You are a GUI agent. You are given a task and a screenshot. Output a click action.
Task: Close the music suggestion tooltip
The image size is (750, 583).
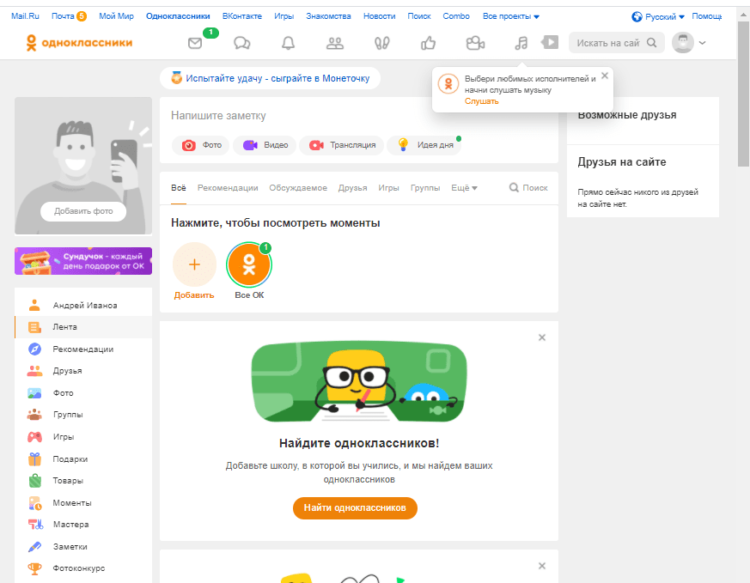point(604,76)
